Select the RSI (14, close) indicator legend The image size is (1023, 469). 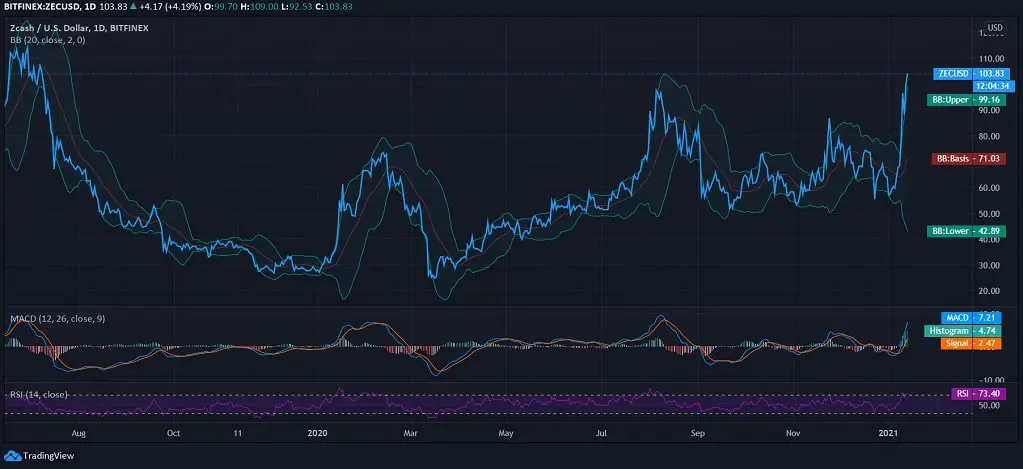pos(39,394)
